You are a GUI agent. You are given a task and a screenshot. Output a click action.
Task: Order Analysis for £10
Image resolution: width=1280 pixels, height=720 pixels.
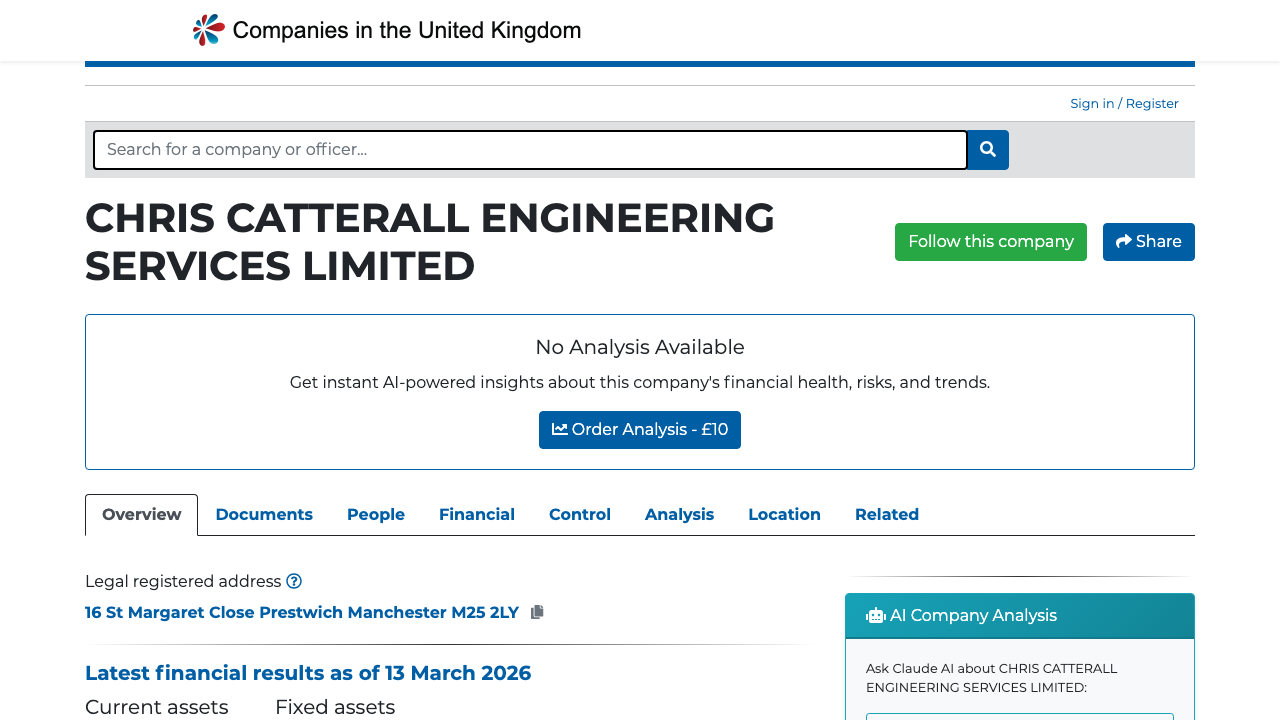coord(640,429)
